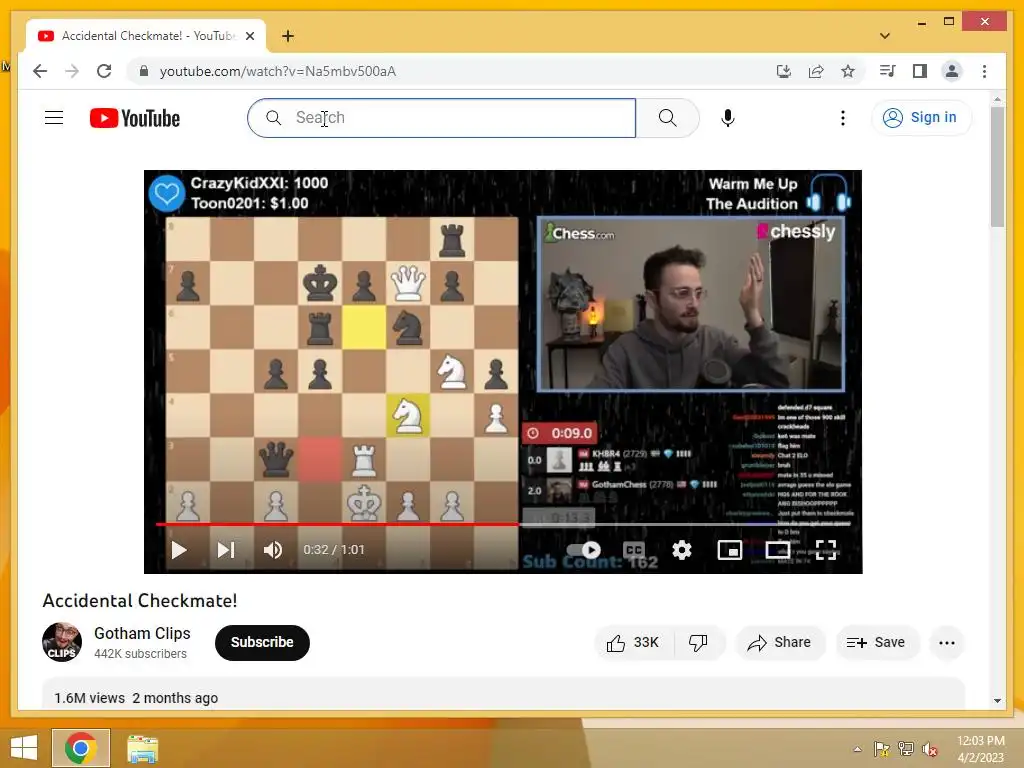Image resolution: width=1024 pixels, height=768 pixels.
Task: Open the Windows Start menu
Action: [24, 748]
